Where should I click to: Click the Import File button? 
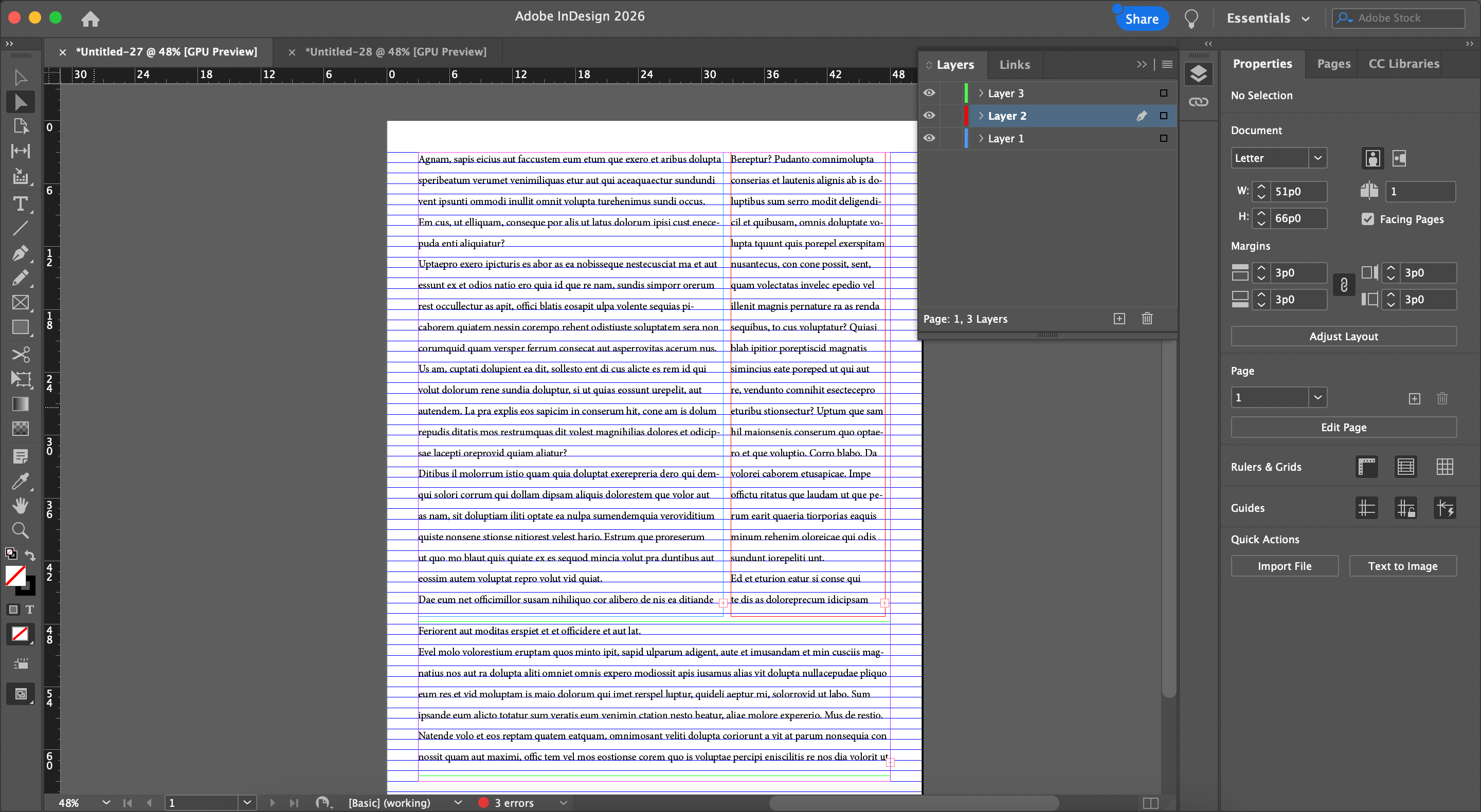coord(1284,566)
